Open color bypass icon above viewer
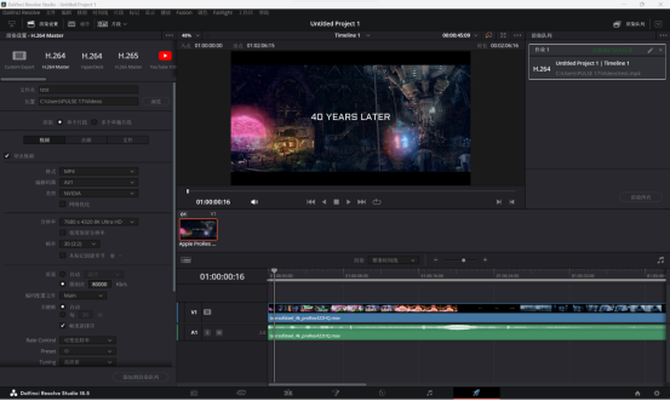 [x=488, y=35]
